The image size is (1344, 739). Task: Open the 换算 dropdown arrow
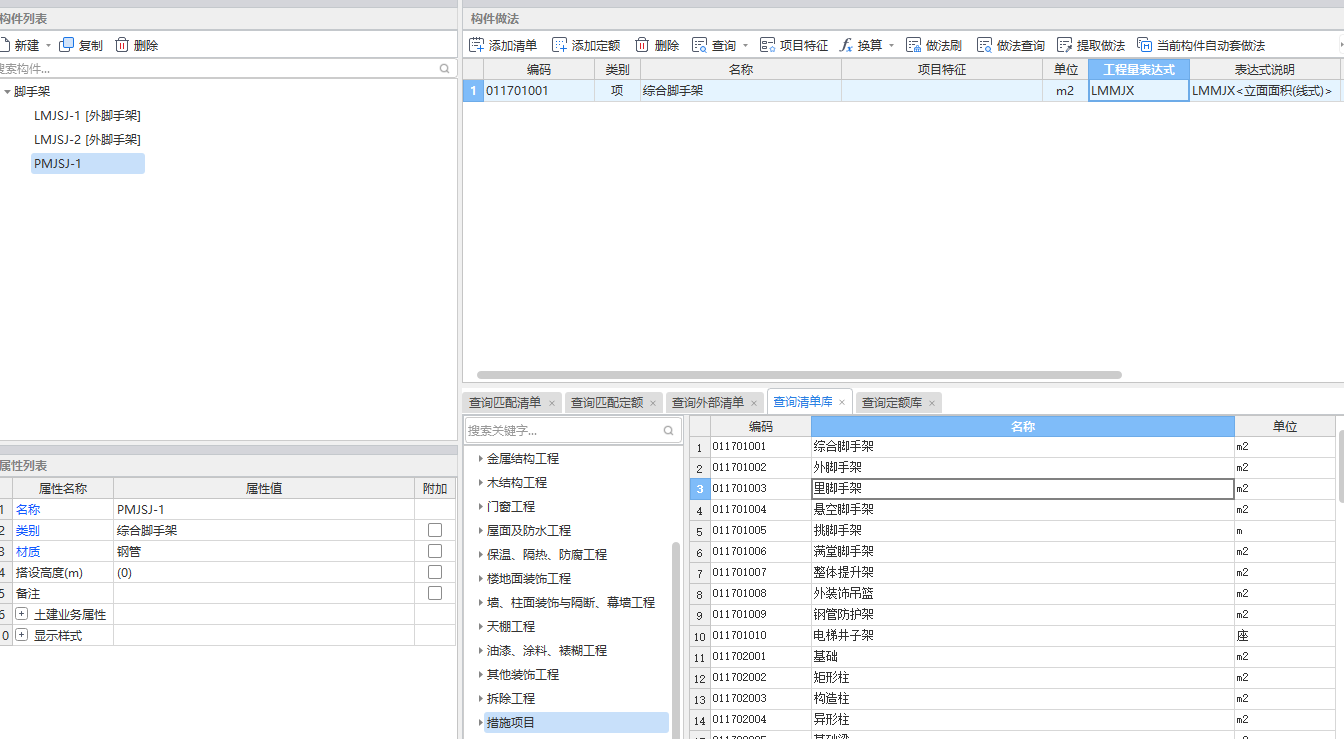point(891,45)
